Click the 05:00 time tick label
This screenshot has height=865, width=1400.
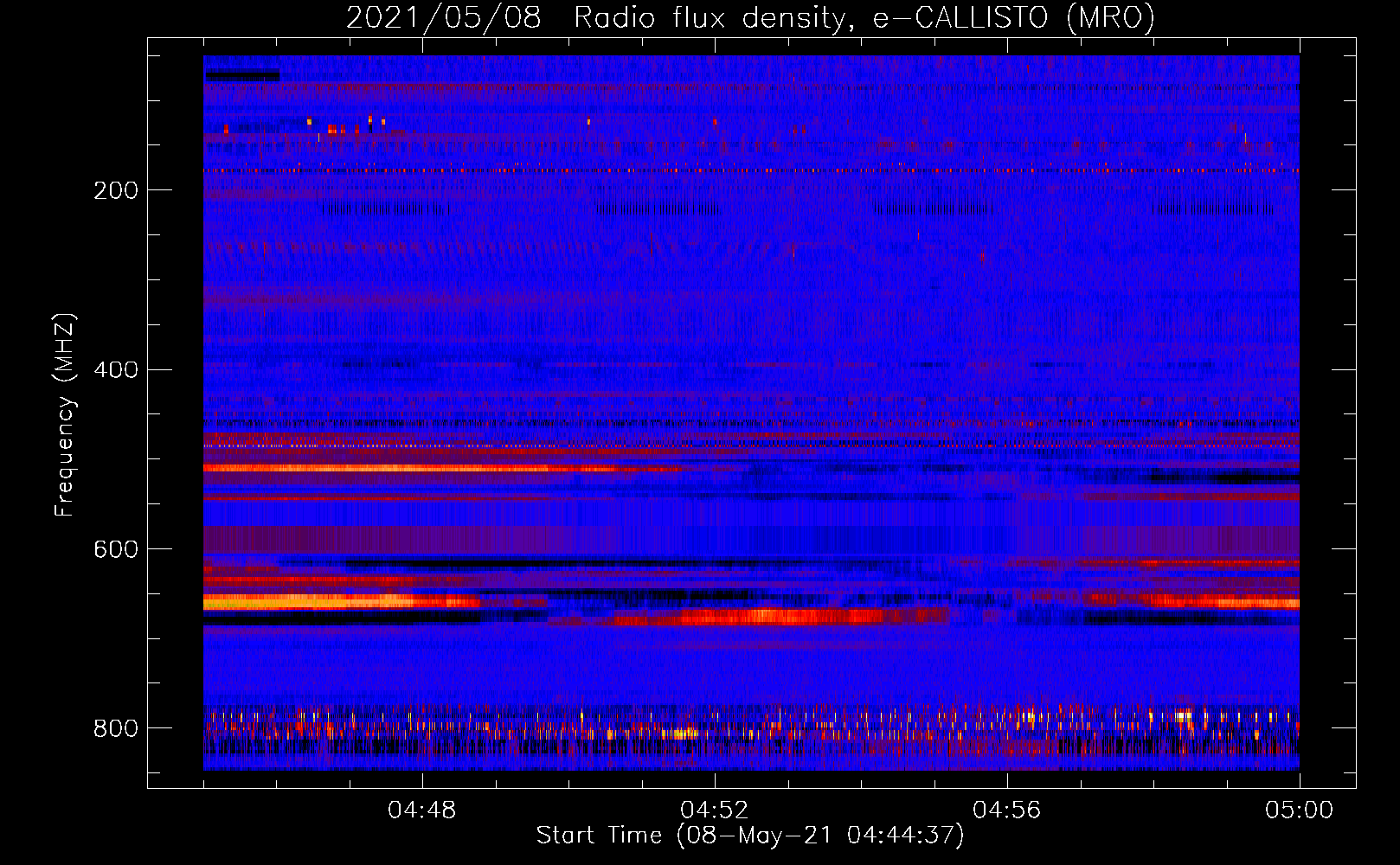point(1300,811)
